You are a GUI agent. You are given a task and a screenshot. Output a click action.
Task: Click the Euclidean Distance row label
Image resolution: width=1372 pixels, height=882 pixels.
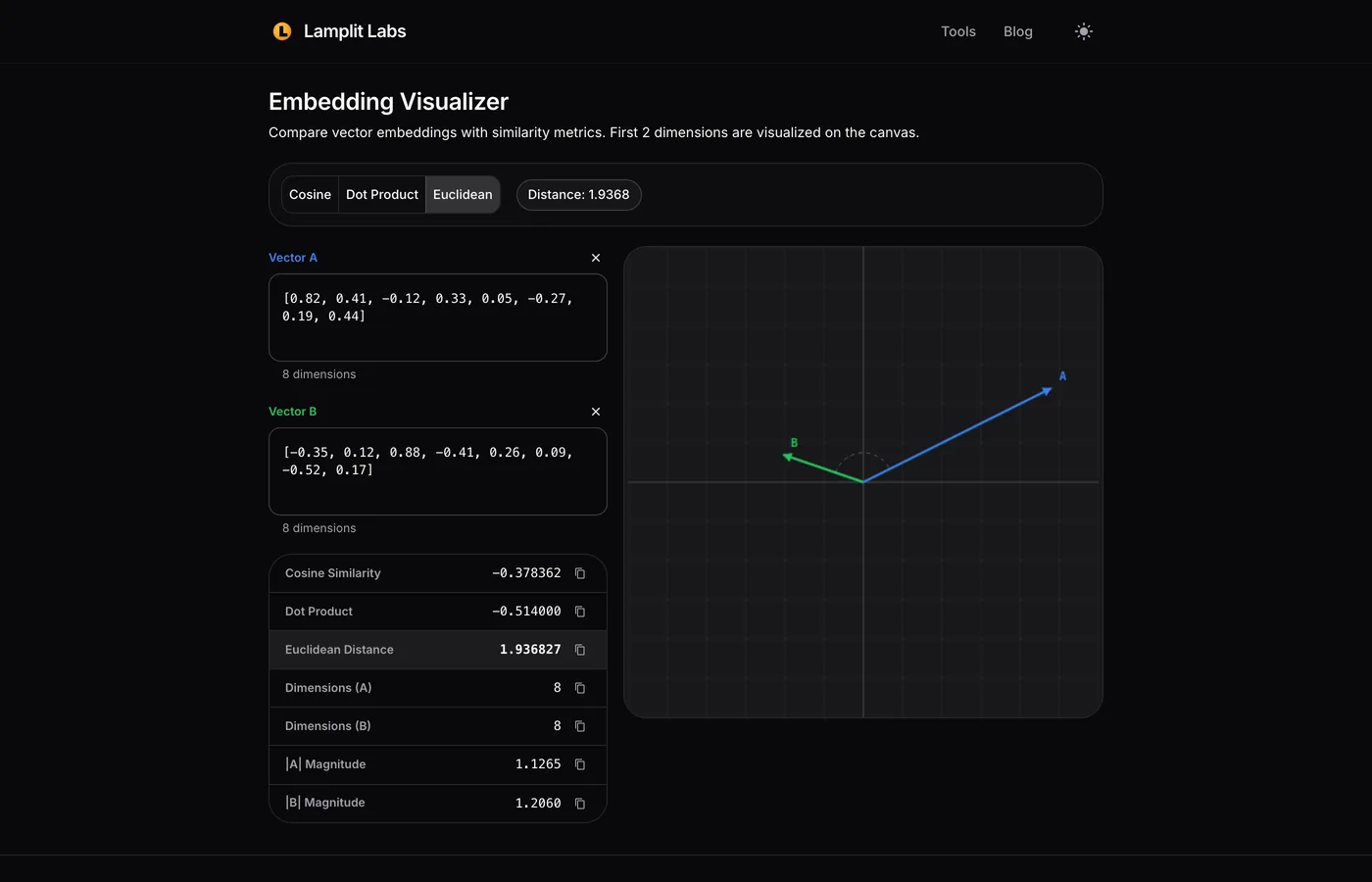339,650
